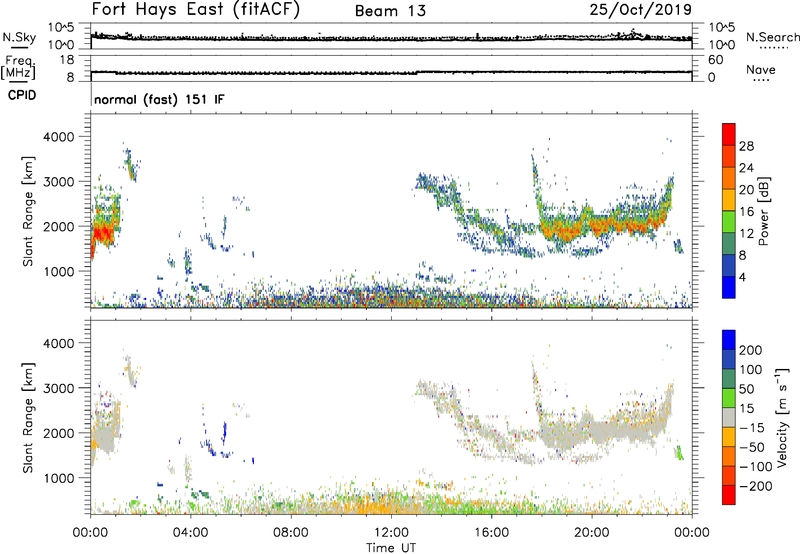Click the Velocity [m s⁻¹] colorbar title
This screenshot has width=800, height=554.
pyautogui.click(x=781, y=417)
